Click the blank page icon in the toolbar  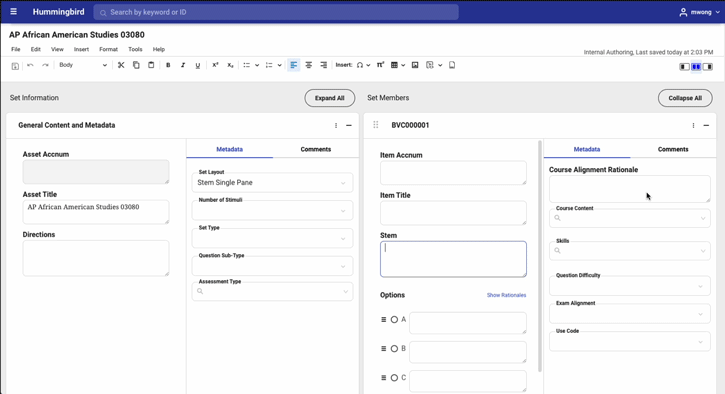pos(452,65)
